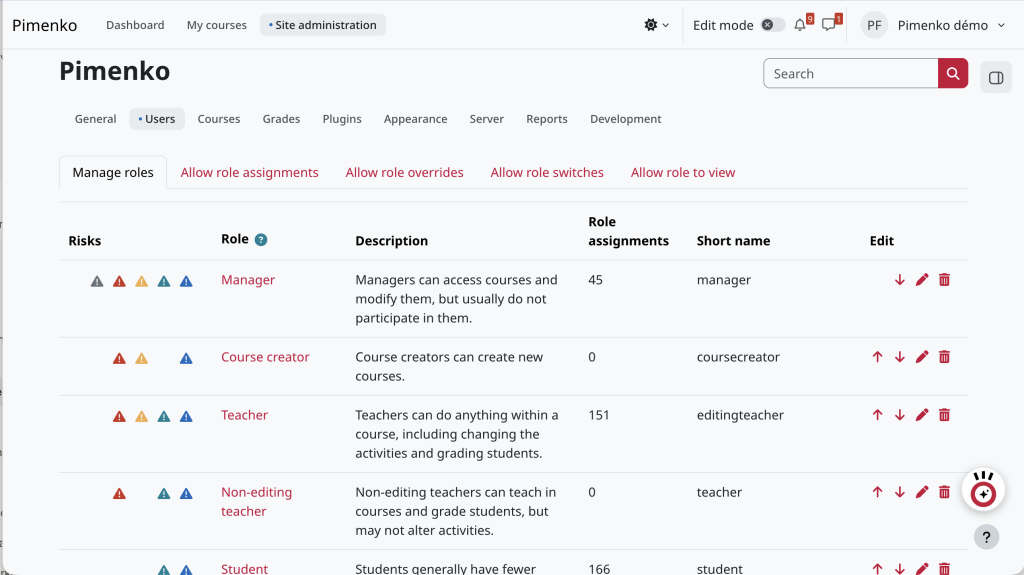Edit the Non-editing teacher role

coord(921,492)
